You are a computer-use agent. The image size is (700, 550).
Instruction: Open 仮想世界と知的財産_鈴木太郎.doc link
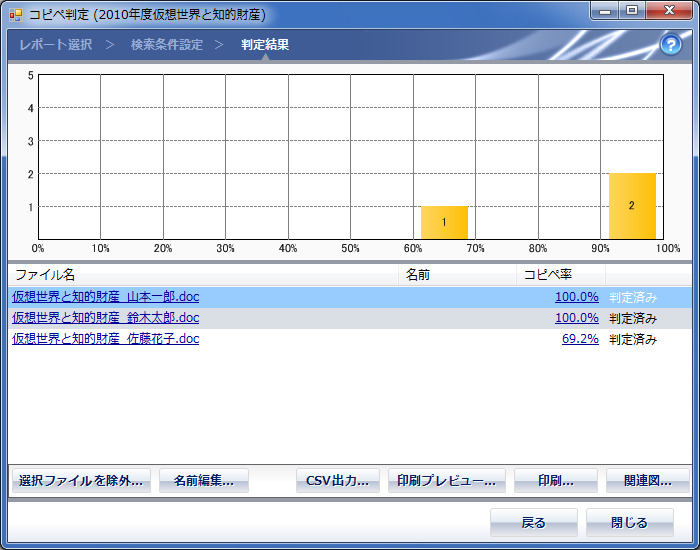tap(105, 318)
